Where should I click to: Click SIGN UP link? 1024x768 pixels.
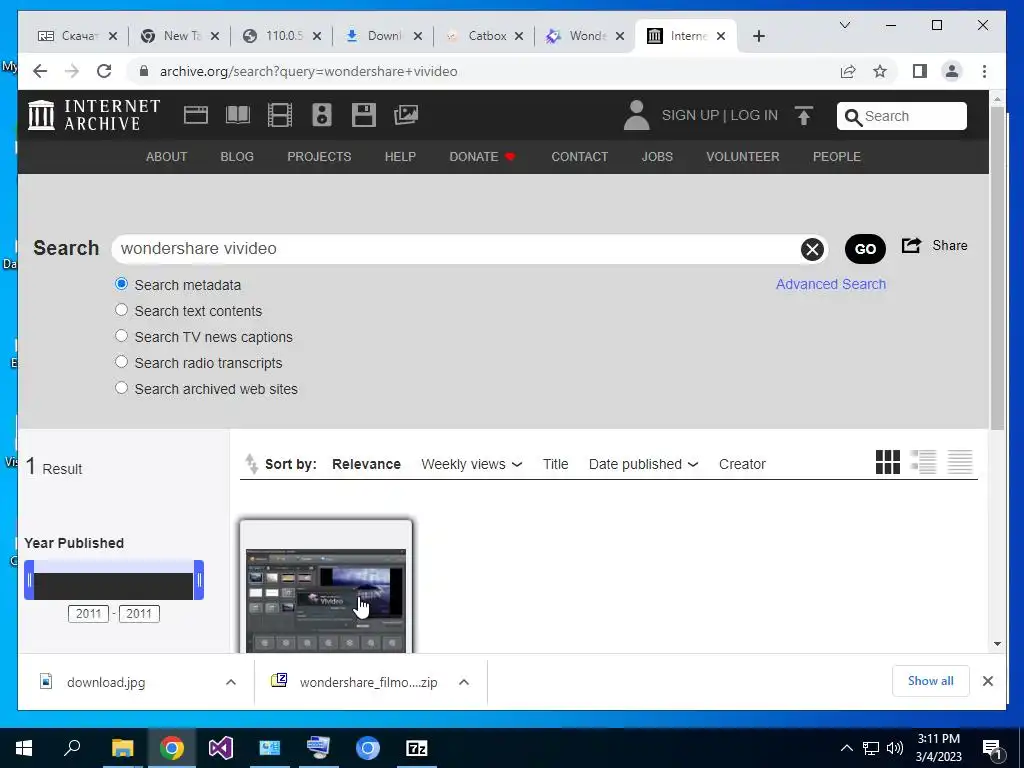click(x=690, y=115)
